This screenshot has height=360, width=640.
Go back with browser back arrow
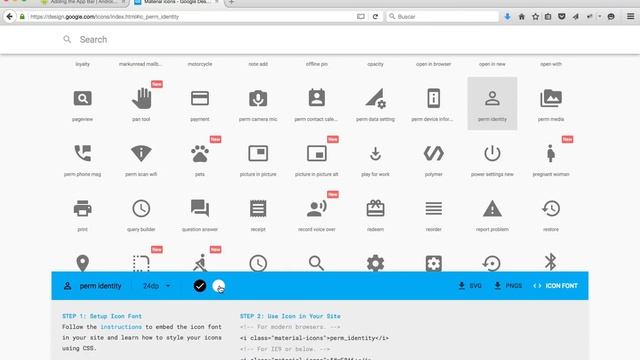[9, 17]
